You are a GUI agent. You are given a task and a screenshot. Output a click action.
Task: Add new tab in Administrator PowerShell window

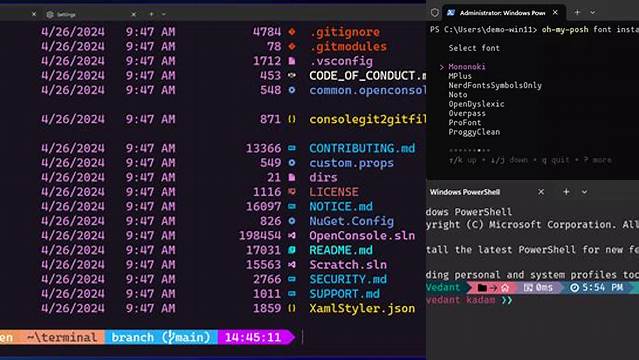(x=577, y=13)
